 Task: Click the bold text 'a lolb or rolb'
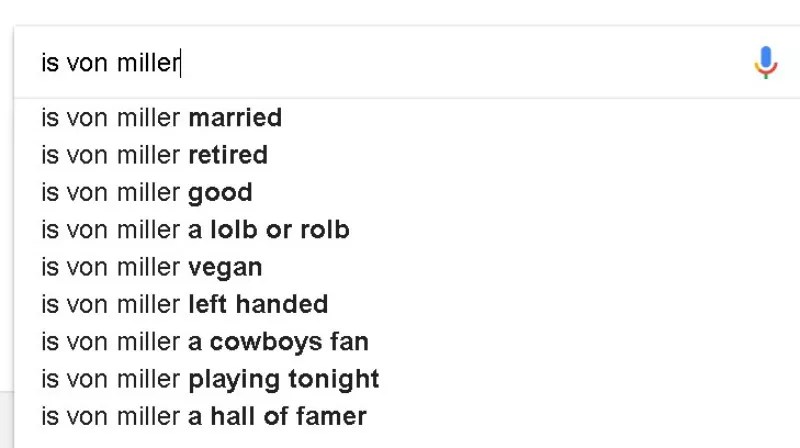tap(269, 230)
